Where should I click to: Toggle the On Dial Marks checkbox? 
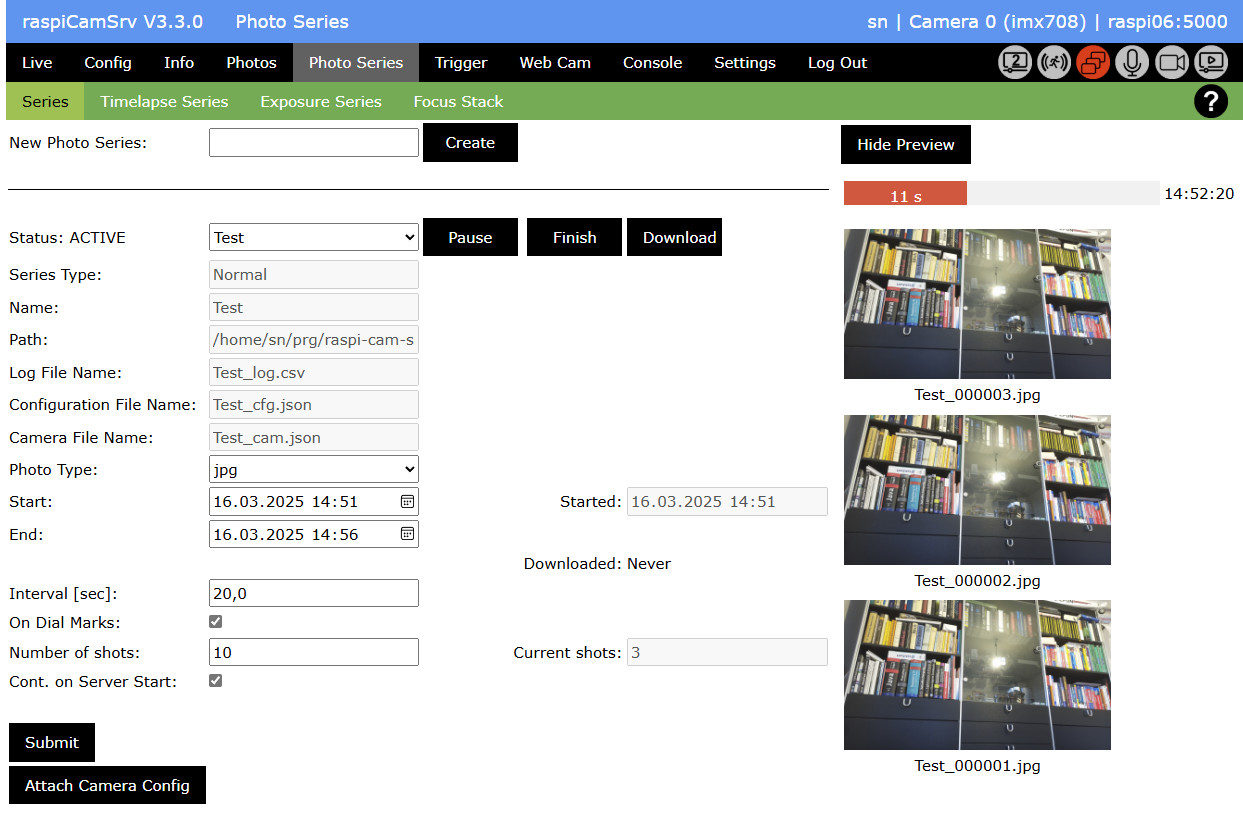pos(215,621)
